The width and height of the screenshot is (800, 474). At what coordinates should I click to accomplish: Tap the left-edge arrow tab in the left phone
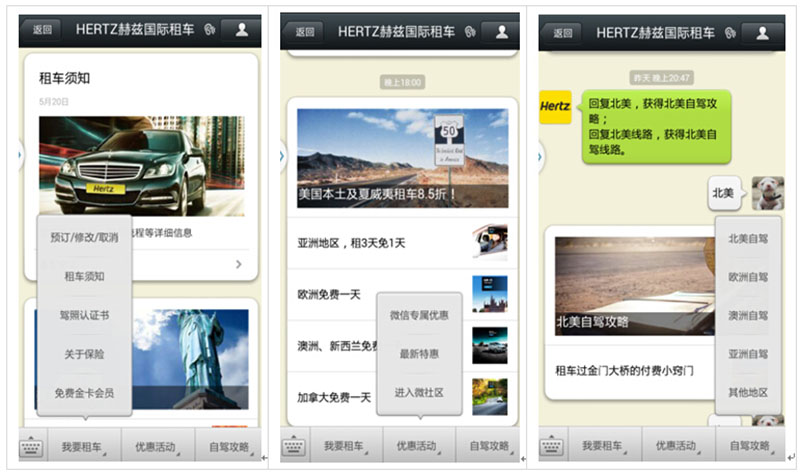click(20, 155)
